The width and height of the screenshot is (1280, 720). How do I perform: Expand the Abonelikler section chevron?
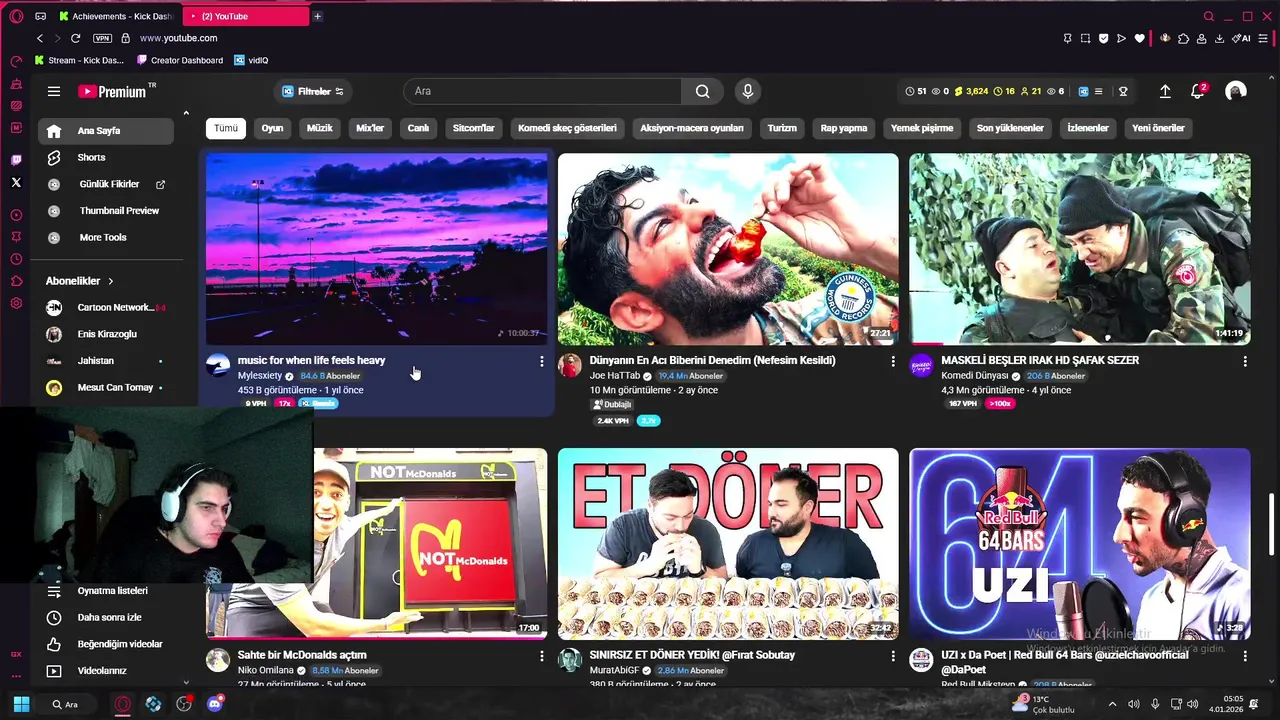[x=111, y=281]
